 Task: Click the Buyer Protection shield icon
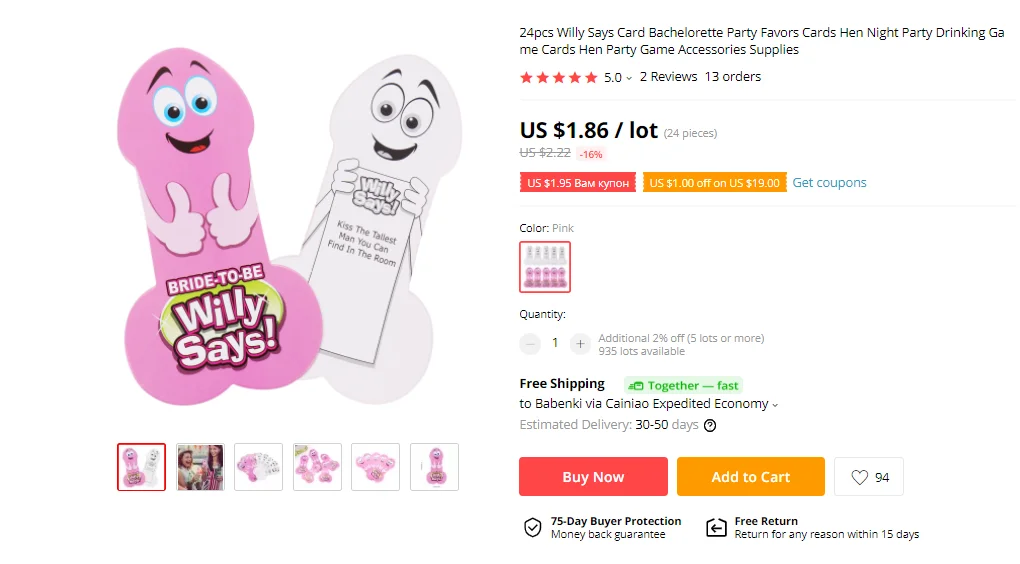[x=533, y=528]
